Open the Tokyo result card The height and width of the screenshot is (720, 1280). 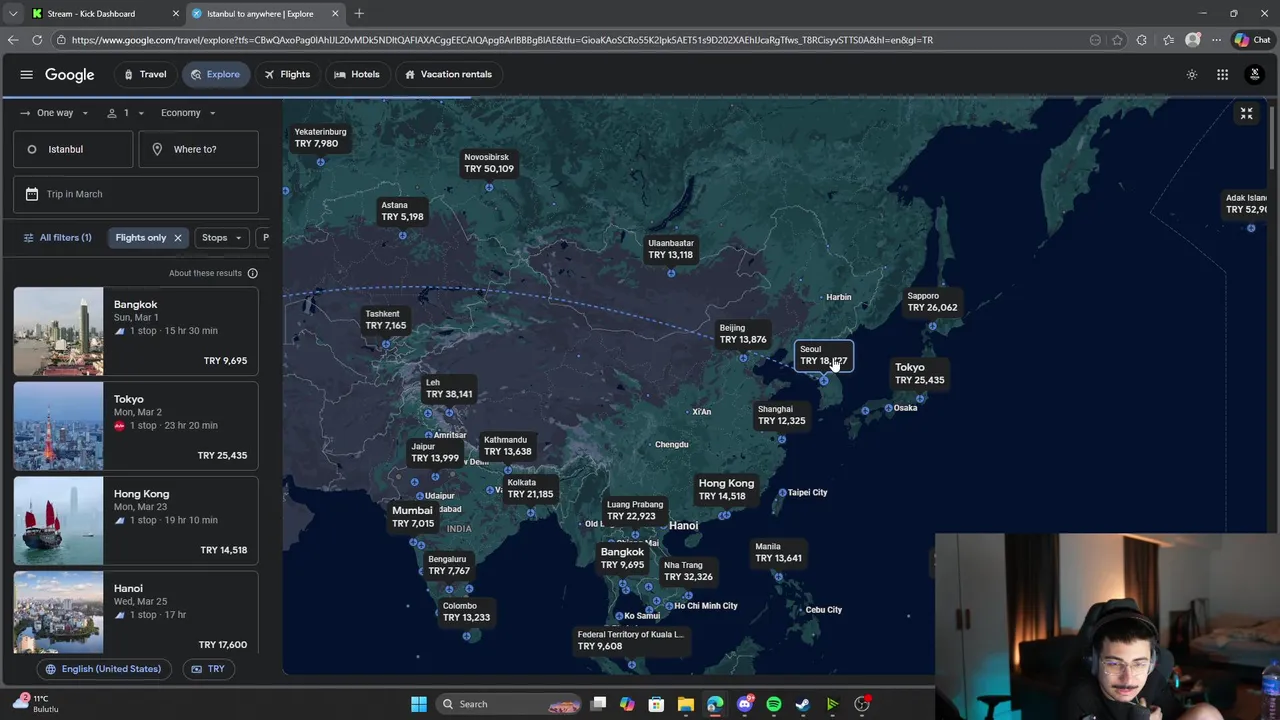[x=136, y=426]
